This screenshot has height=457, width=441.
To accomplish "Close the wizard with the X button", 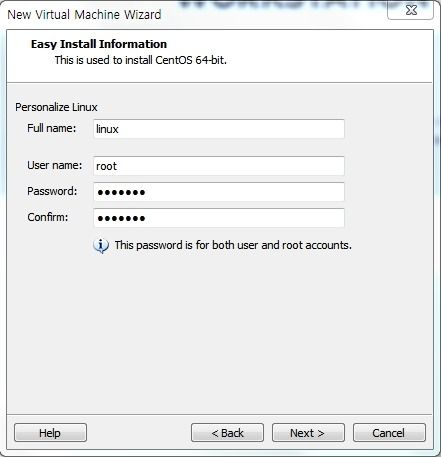I will [x=410, y=10].
